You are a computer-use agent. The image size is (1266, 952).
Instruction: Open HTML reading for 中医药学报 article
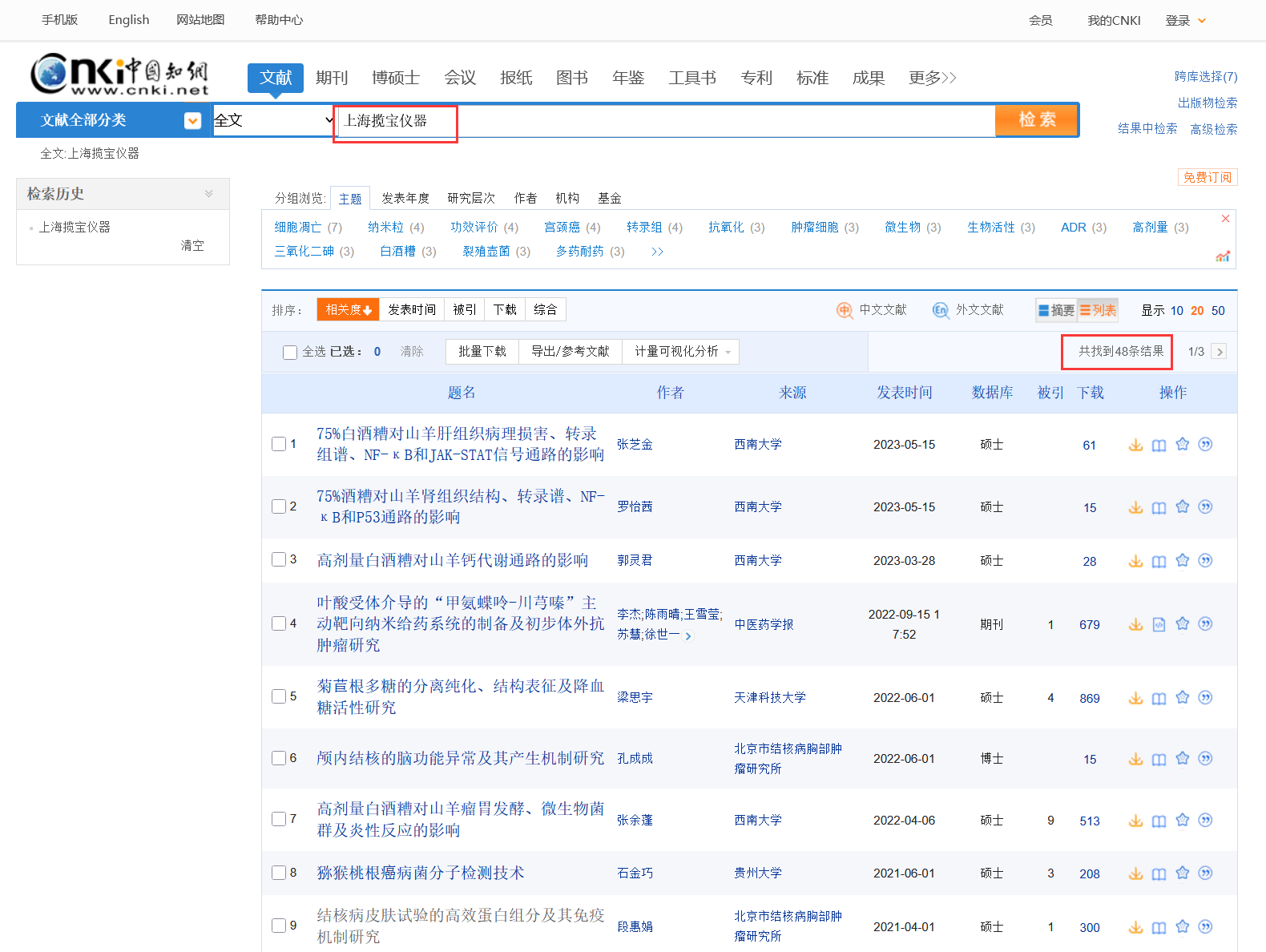coord(1159,624)
